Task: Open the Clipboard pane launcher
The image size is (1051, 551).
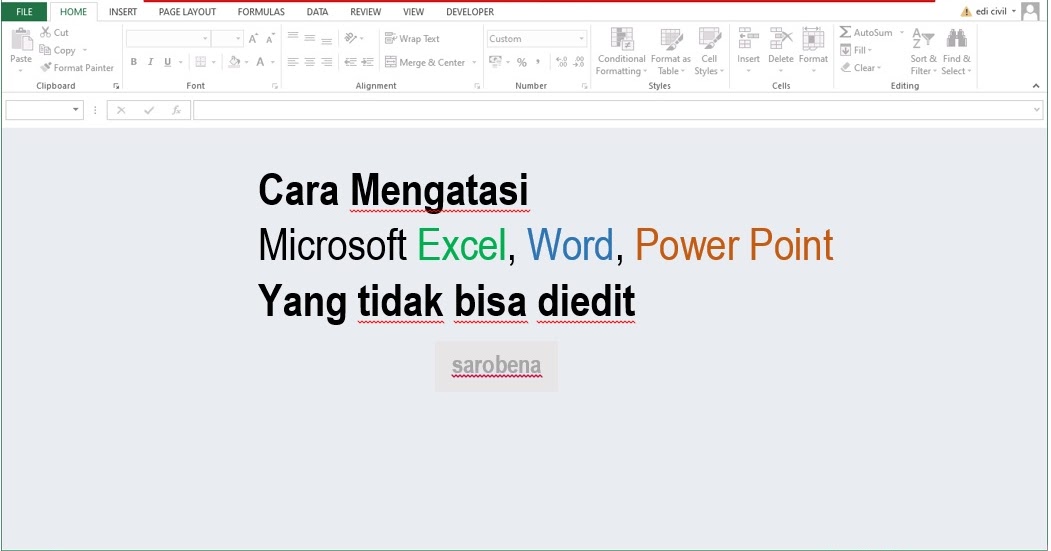Action: point(116,86)
